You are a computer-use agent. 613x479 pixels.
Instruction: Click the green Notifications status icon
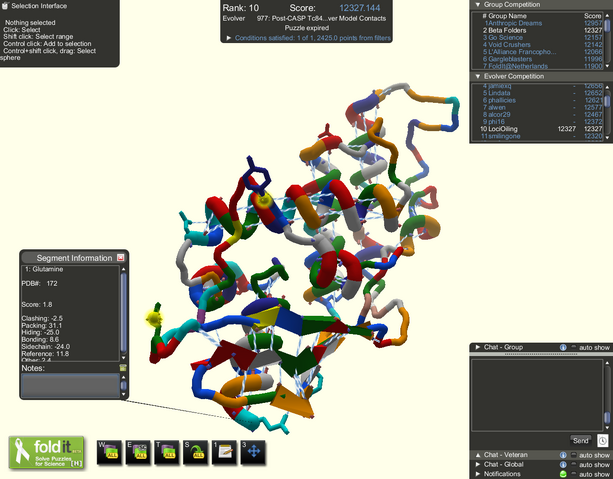coord(563,474)
